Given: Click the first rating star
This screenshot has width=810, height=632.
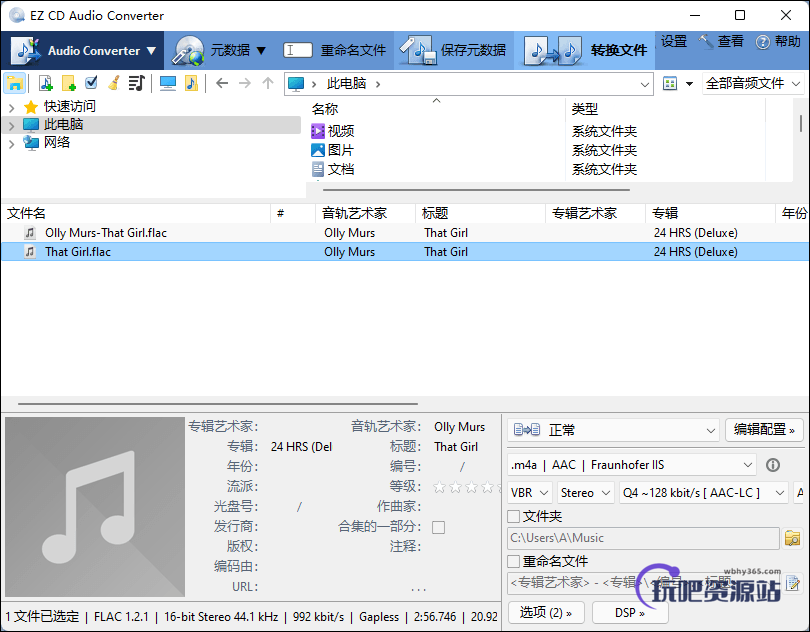Looking at the screenshot, I should click(x=440, y=487).
